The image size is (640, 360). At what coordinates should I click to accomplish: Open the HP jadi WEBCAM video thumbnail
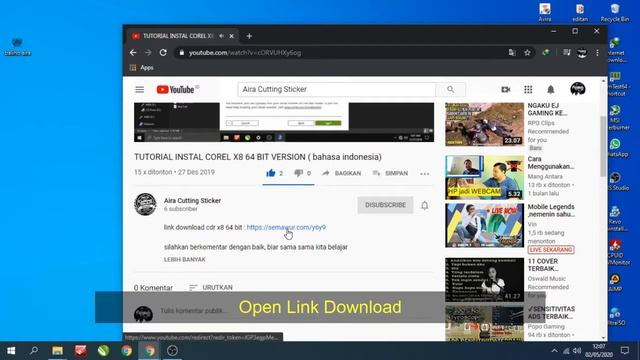(x=484, y=177)
